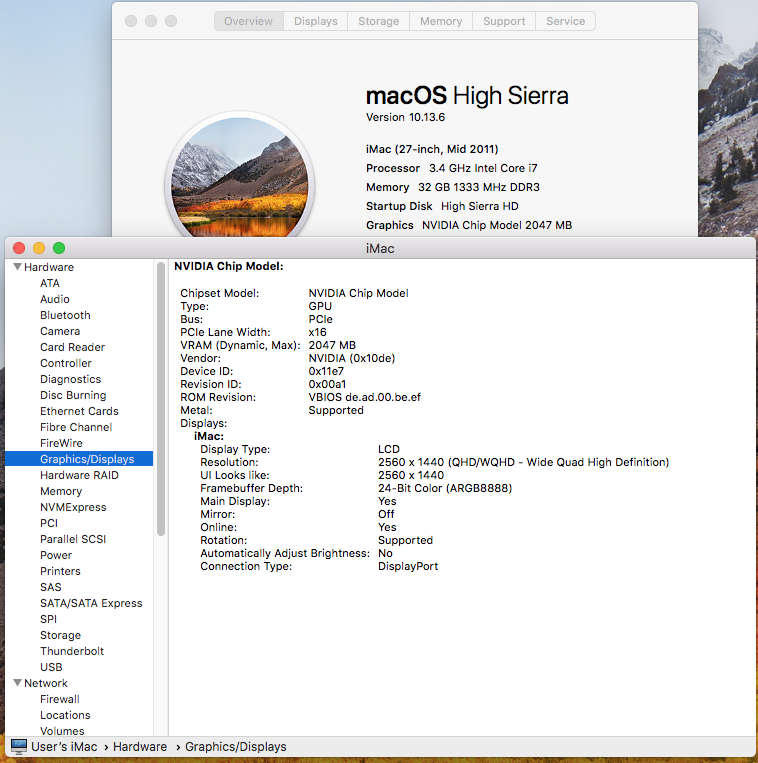Screen dimensions: 758x763
Task: Click the ROM Revision VBIOS value
Action: (364, 397)
